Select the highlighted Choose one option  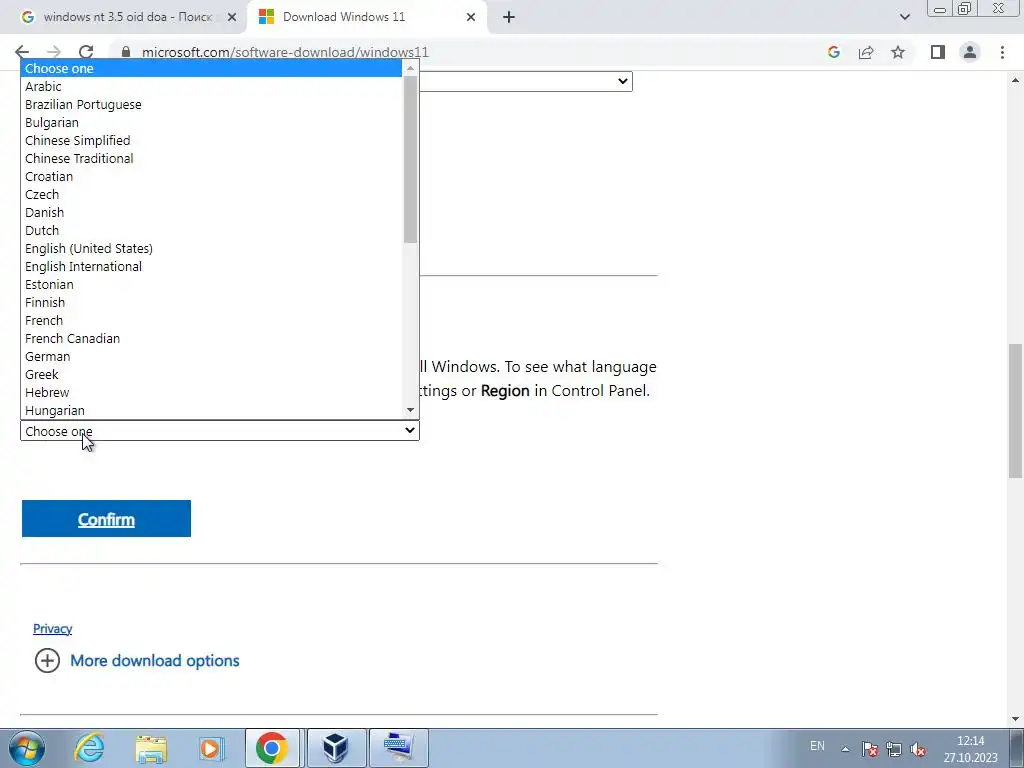click(212, 69)
